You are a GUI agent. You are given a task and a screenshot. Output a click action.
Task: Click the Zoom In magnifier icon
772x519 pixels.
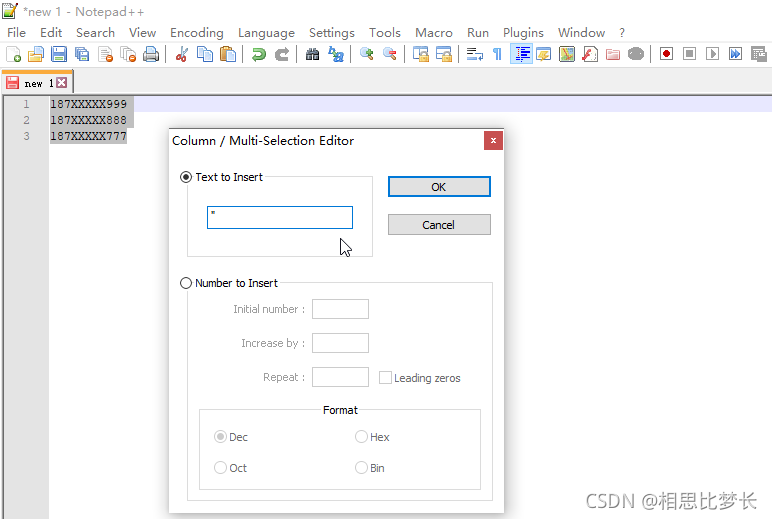click(366, 54)
